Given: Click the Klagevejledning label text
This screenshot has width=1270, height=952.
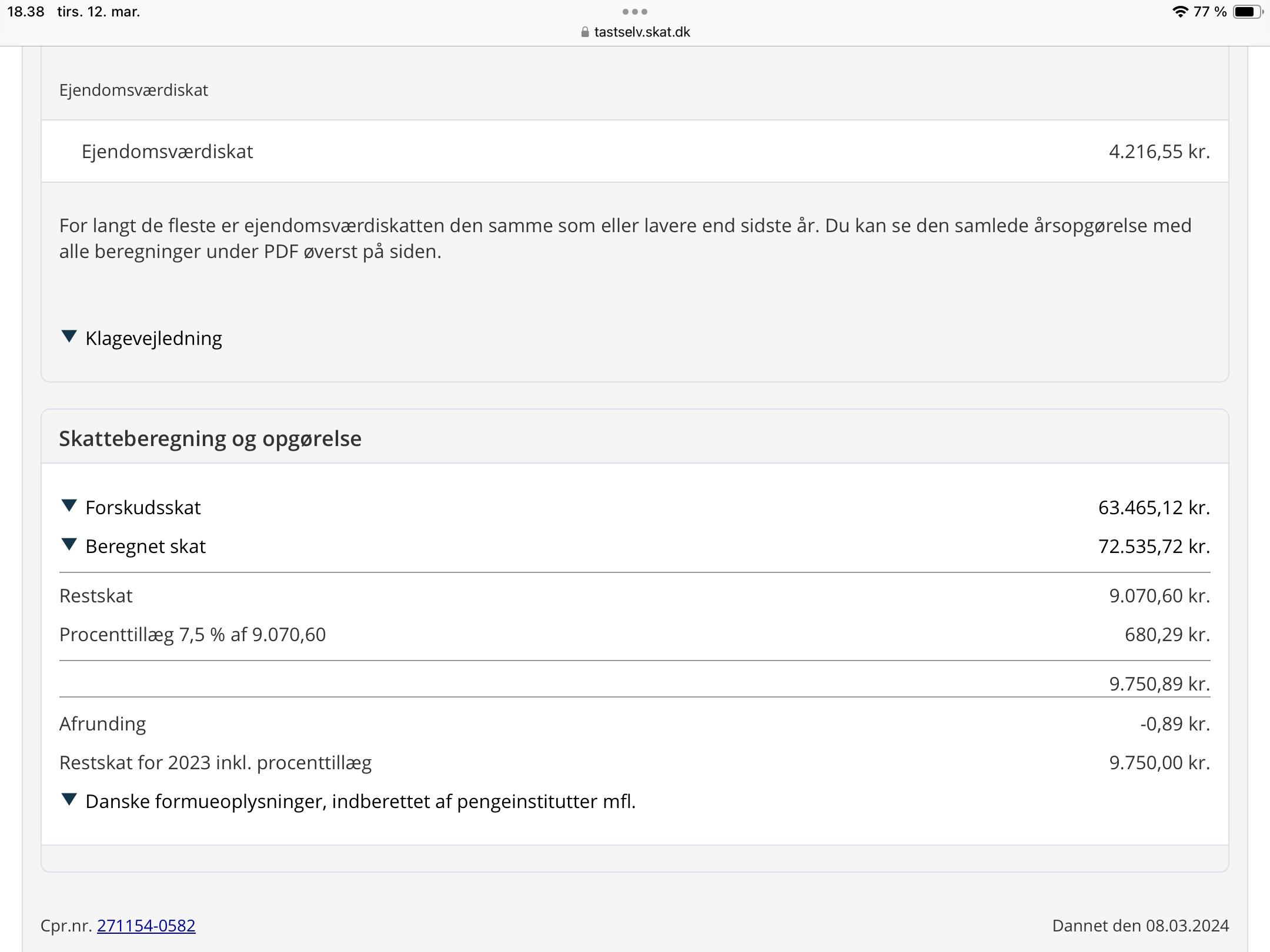Looking at the screenshot, I should click(153, 338).
